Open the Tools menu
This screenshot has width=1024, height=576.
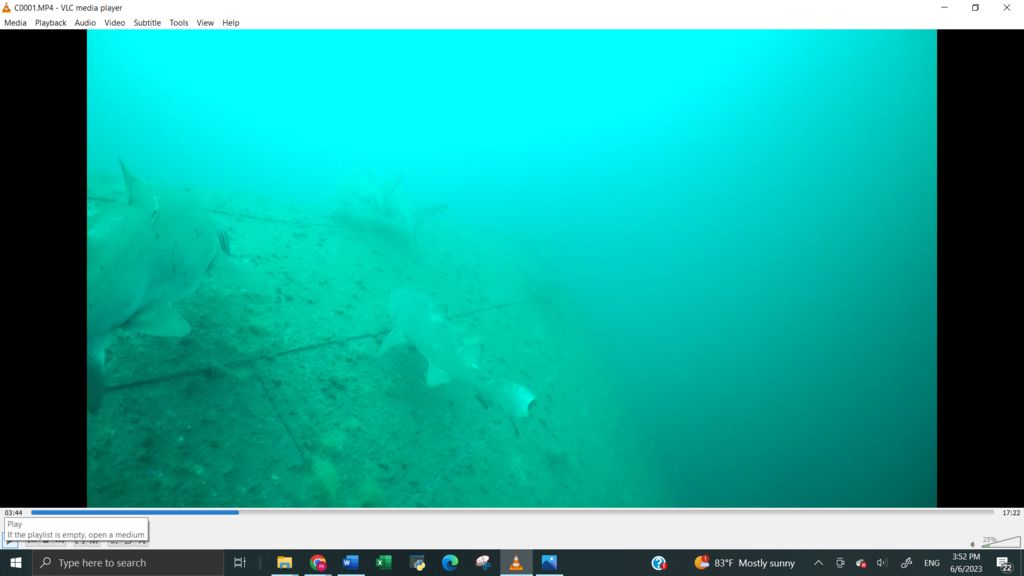[x=178, y=22]
